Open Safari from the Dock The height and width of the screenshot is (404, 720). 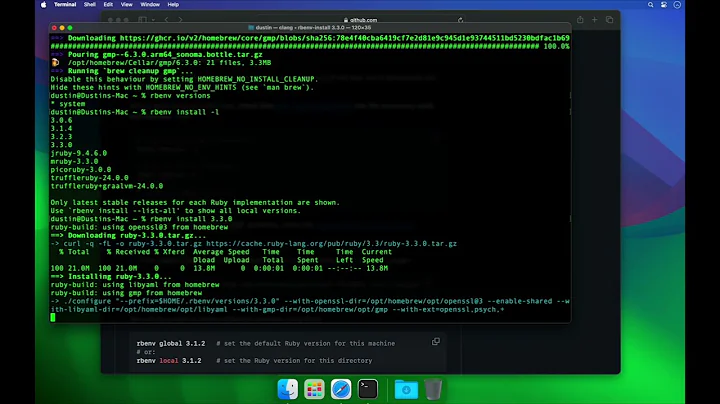[341, 389]
